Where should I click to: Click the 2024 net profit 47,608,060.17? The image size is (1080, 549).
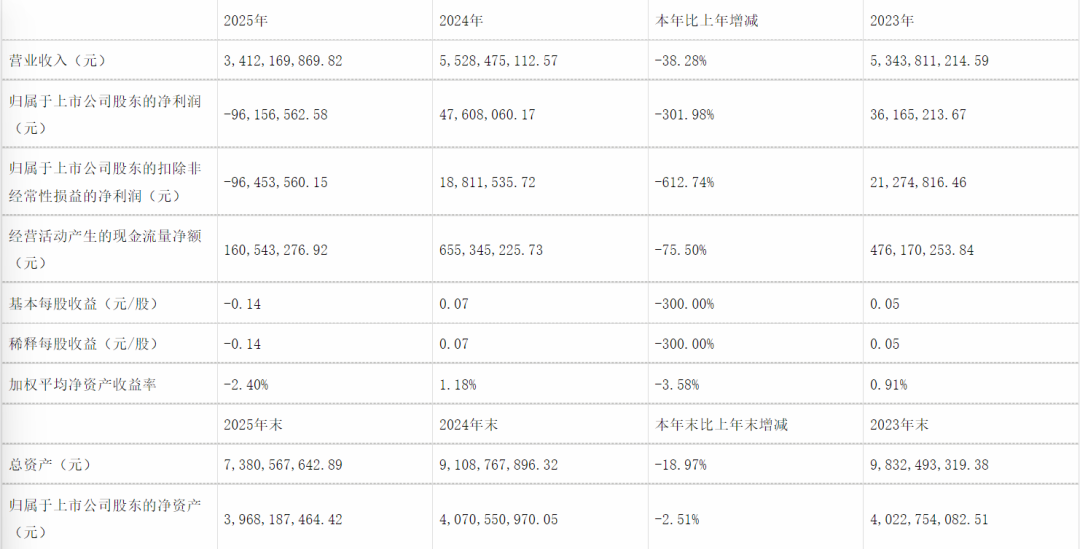pos(487,115)
